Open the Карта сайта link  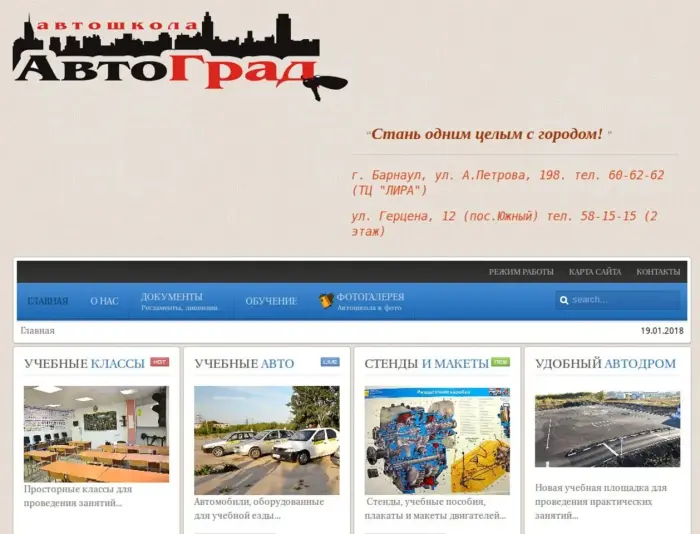tap(595, 272)
